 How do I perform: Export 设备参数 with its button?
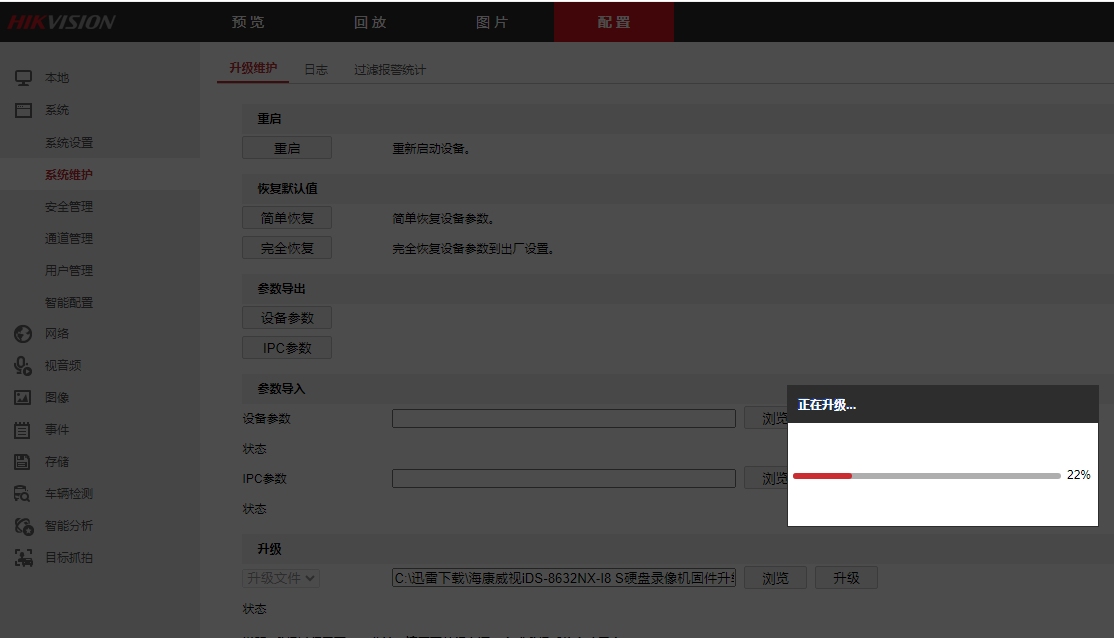point(287,318)
